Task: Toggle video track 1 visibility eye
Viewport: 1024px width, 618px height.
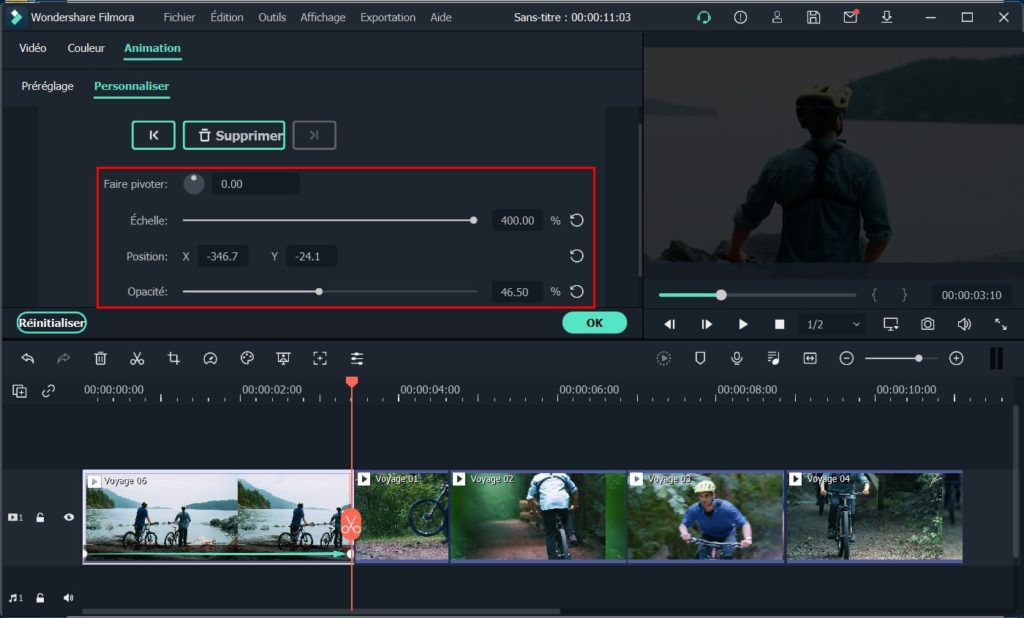Action: pos(69,517)
